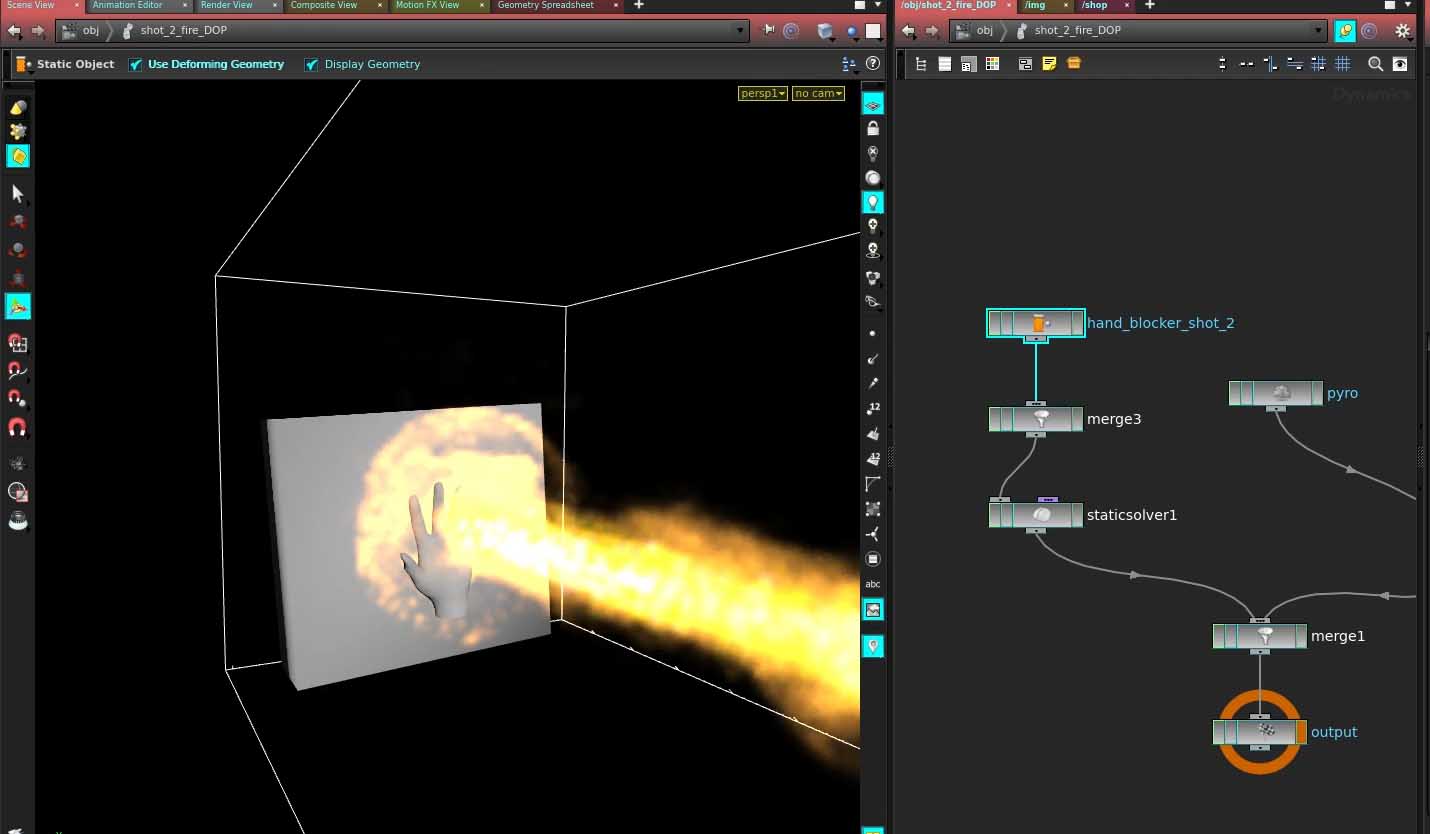Viewport: 1430px width, 834px height.
Task: Uncheck the Use Deforming Geometry checkbox
Action: coord(136,65)
